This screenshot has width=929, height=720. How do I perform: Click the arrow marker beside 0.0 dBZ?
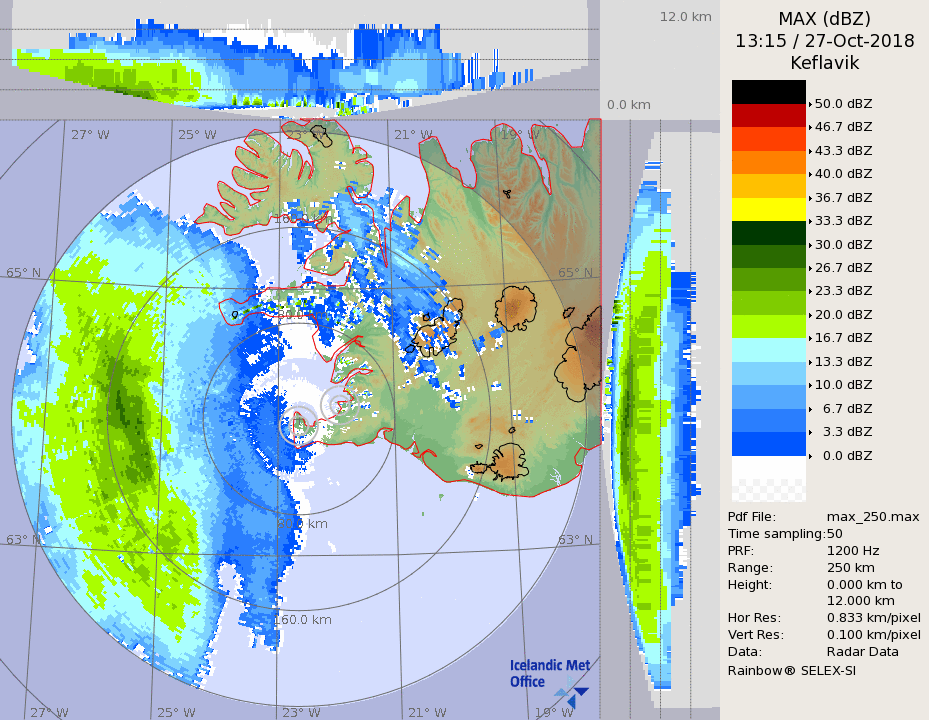tap(810, 455)
